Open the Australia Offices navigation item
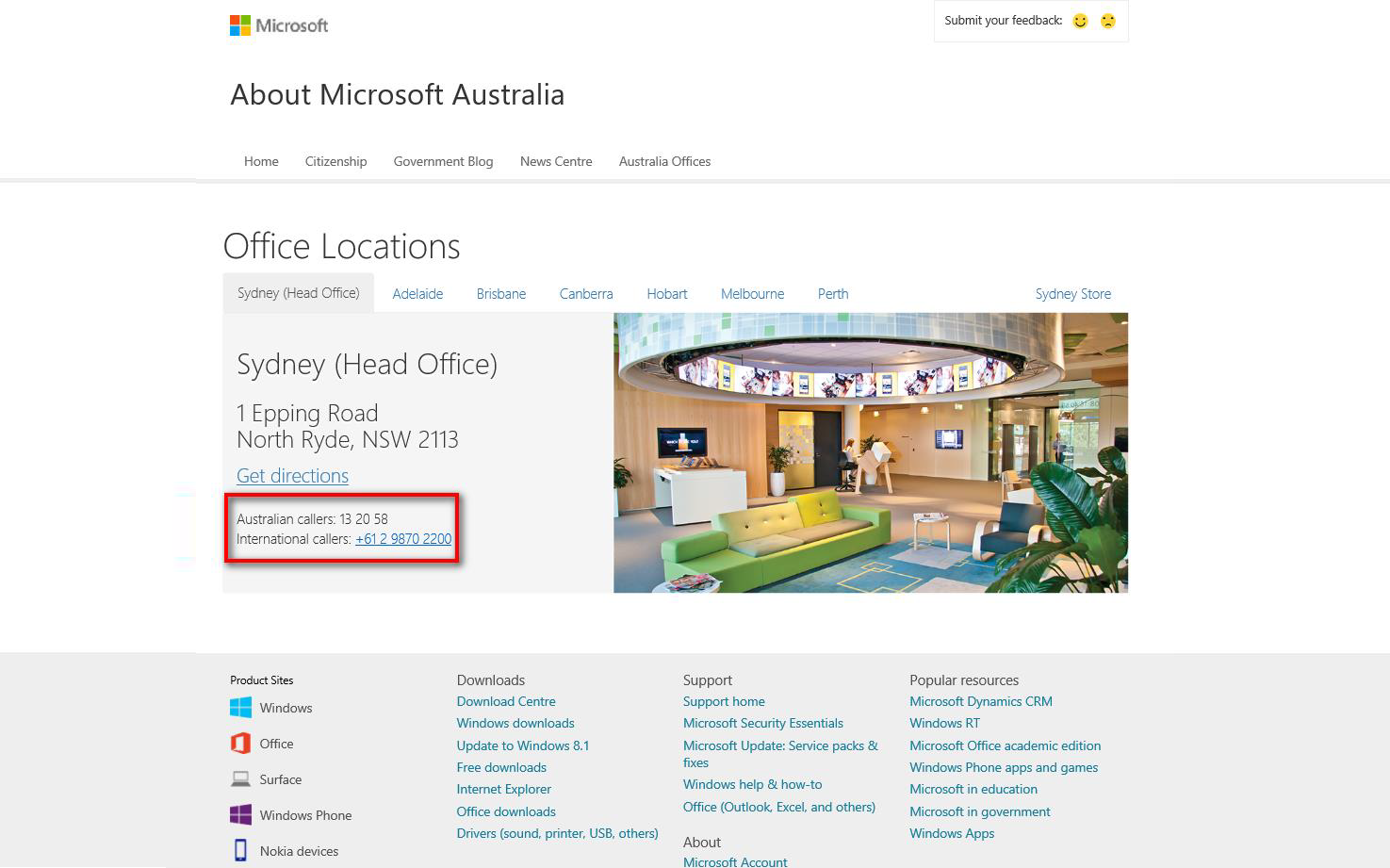Screen dimensions: 1390x868 pos(664,161)
